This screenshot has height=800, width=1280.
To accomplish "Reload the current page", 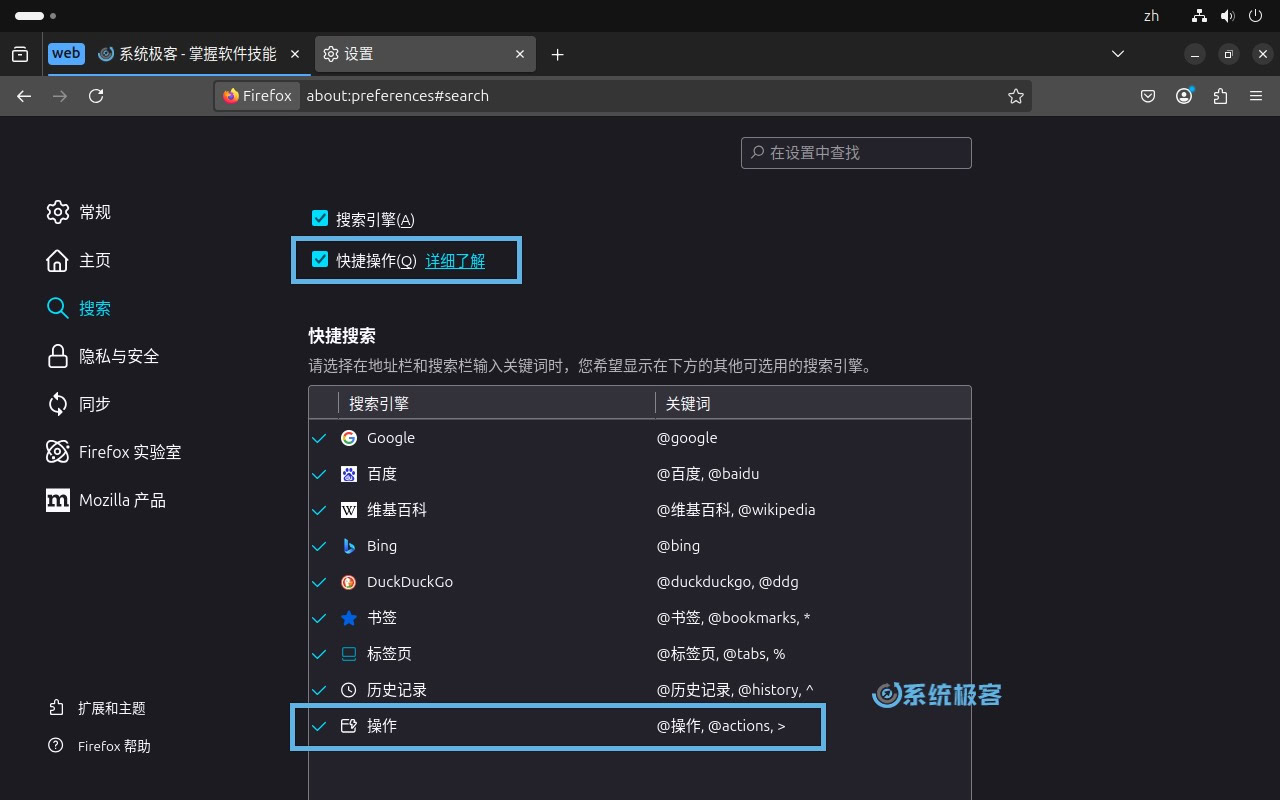I will pyautogui.click(x=96, y=96).
